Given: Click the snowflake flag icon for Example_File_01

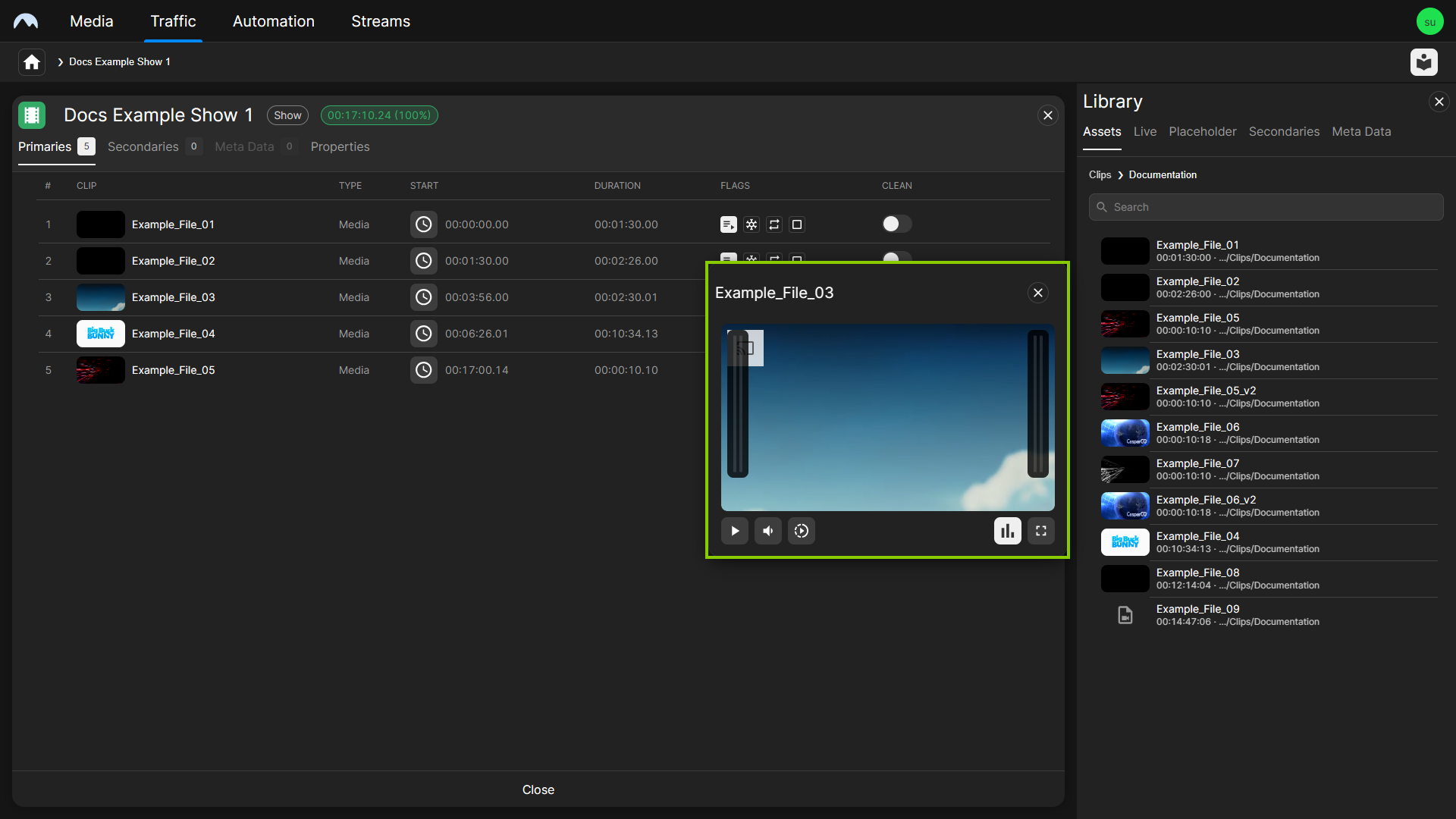Looking at the screenshot, I should tap(752, 224).
